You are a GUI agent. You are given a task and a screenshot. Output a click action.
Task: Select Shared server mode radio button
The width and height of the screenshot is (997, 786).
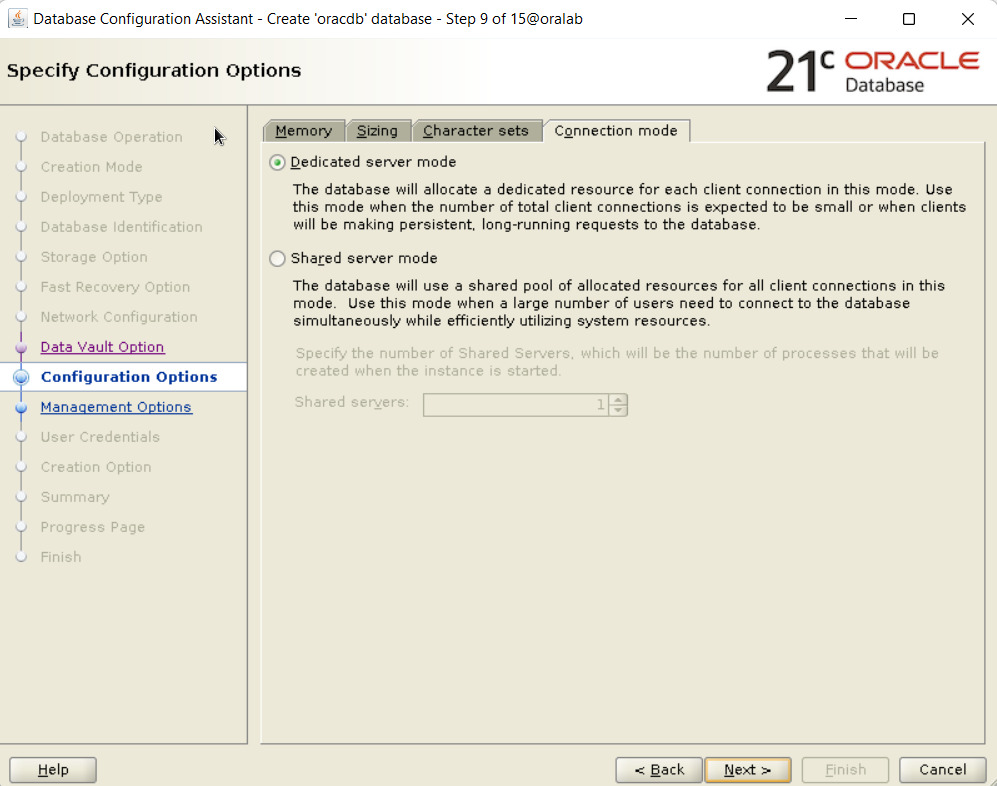pyautogui.click(x=278, y=259)
